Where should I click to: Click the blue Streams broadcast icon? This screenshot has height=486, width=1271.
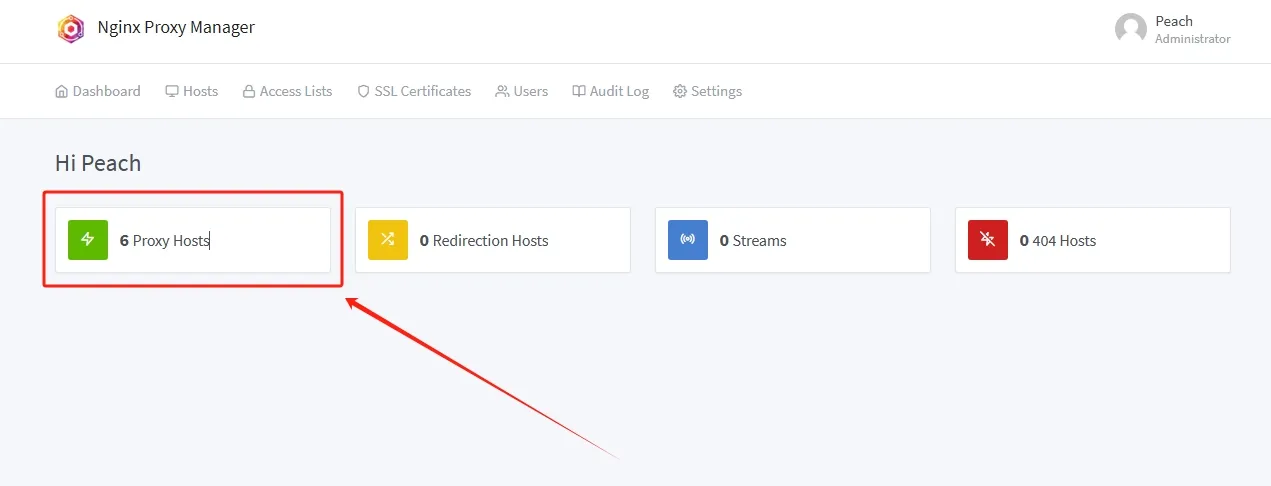(688, 240)
